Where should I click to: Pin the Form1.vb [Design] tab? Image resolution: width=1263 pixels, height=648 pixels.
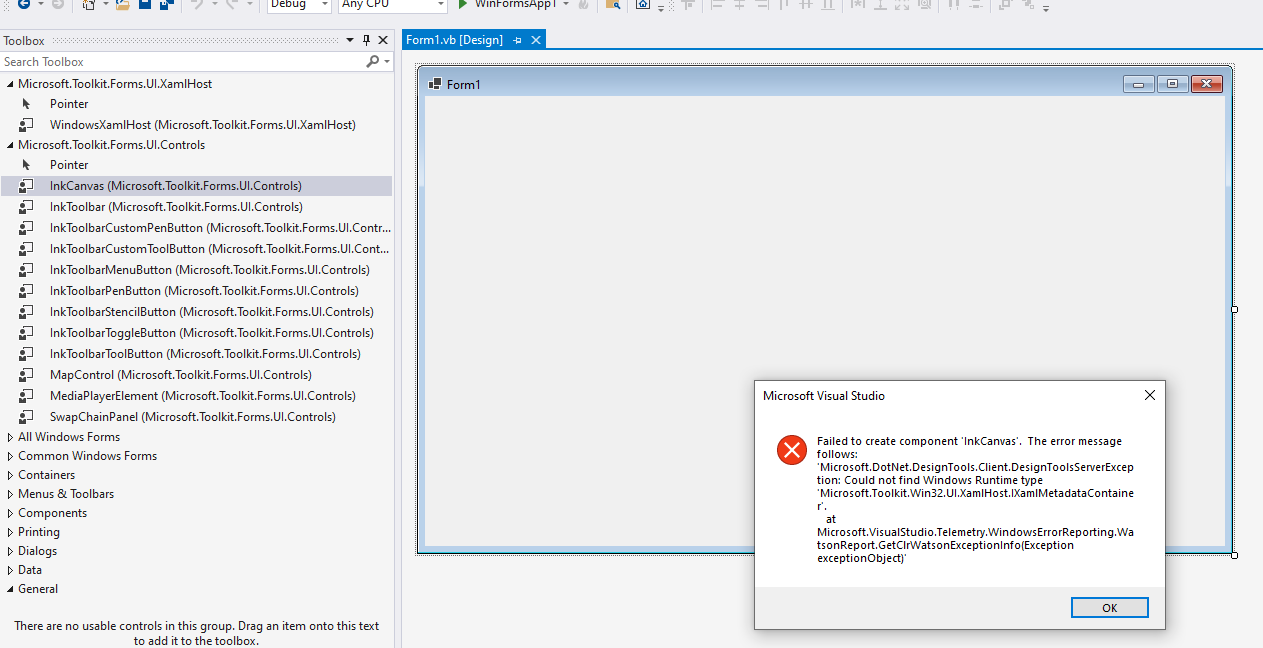click(517, 40)
